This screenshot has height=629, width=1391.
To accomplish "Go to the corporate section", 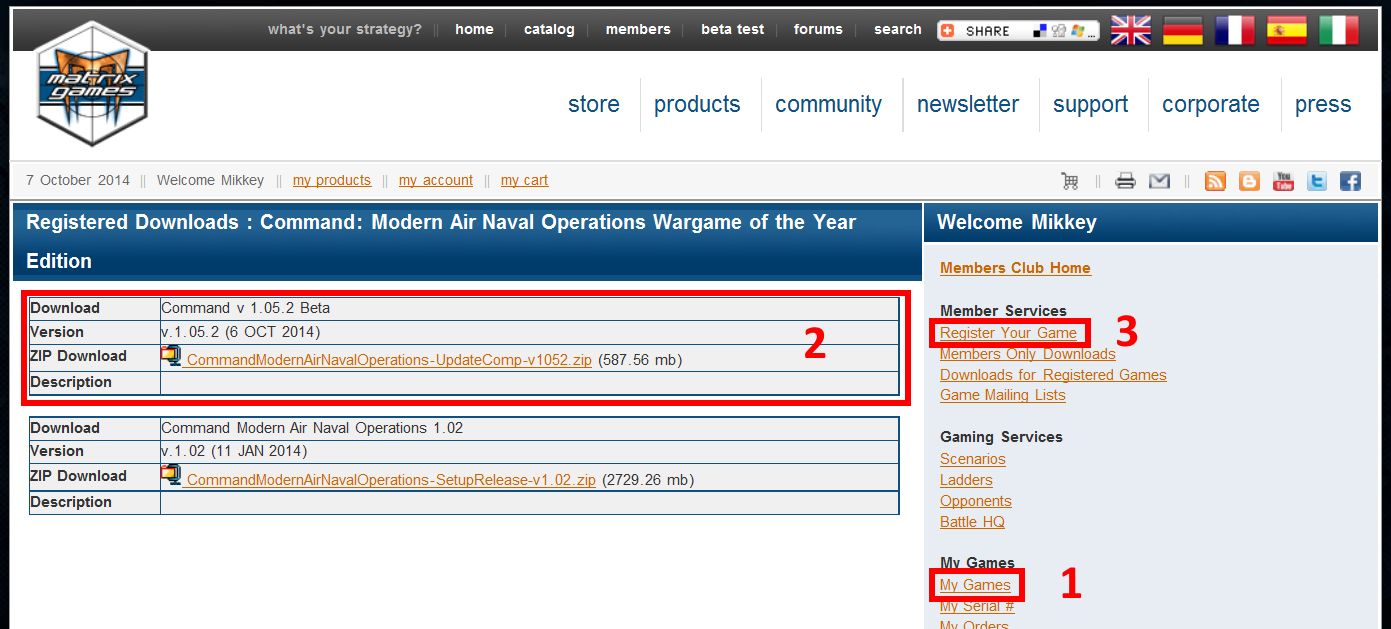I will tap(1211, 104).
